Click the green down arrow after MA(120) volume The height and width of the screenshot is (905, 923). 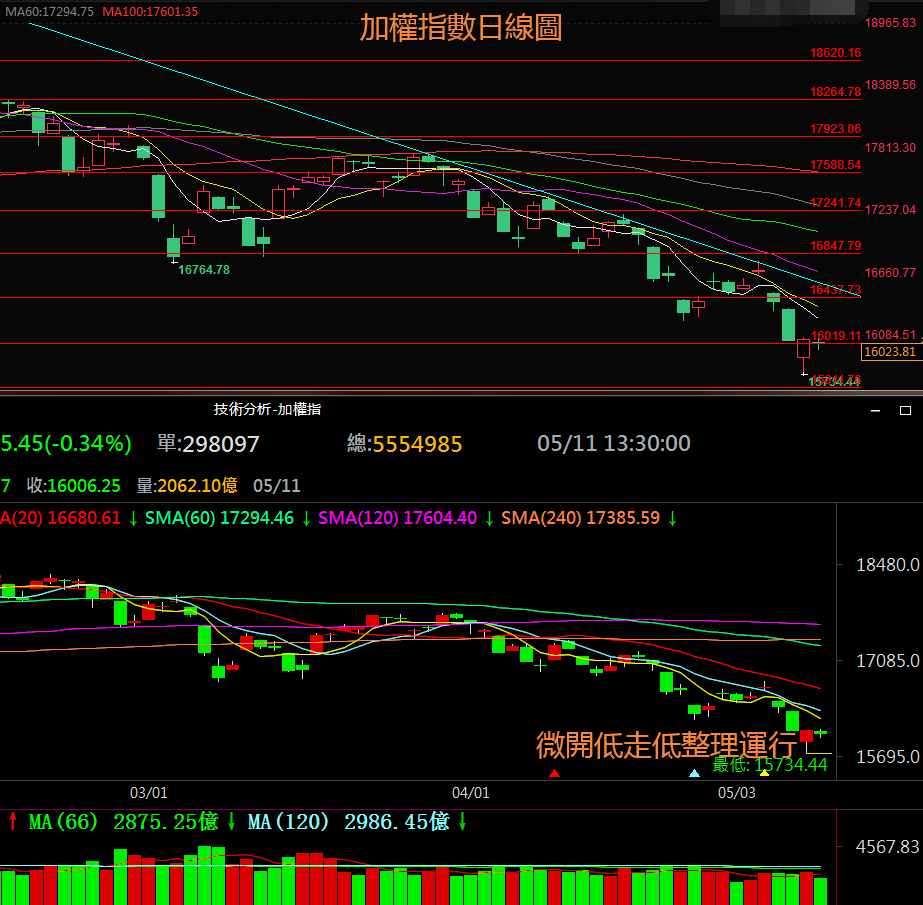[x=464, y=822]
